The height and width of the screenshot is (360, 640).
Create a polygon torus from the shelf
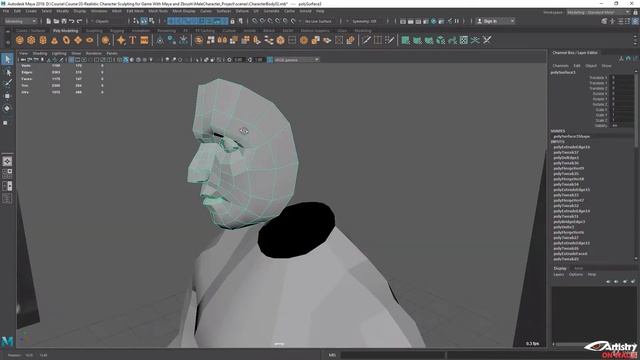(x=66, y=40)
